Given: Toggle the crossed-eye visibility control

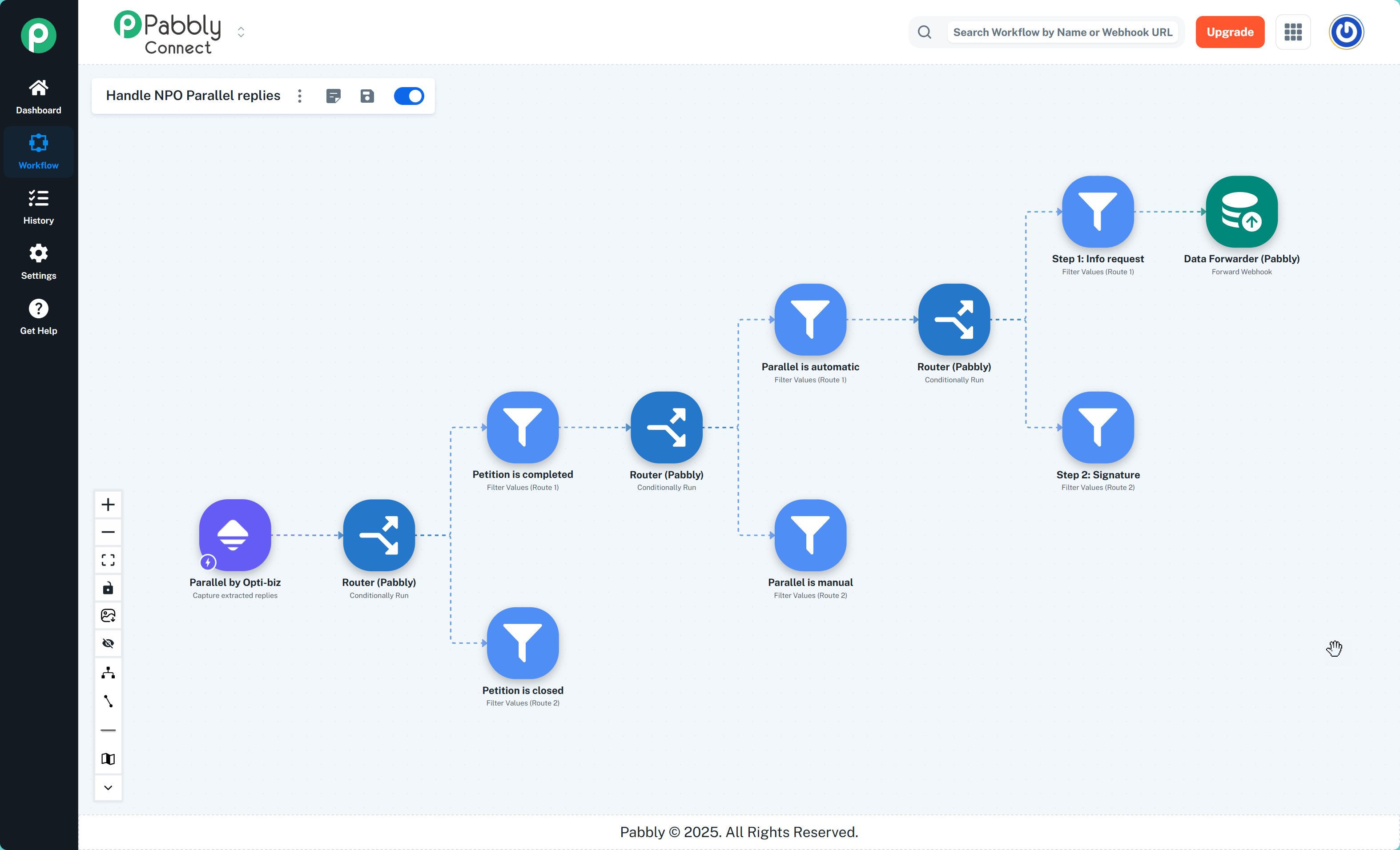Looking at the screenshot, I should (x=108, y=643).
